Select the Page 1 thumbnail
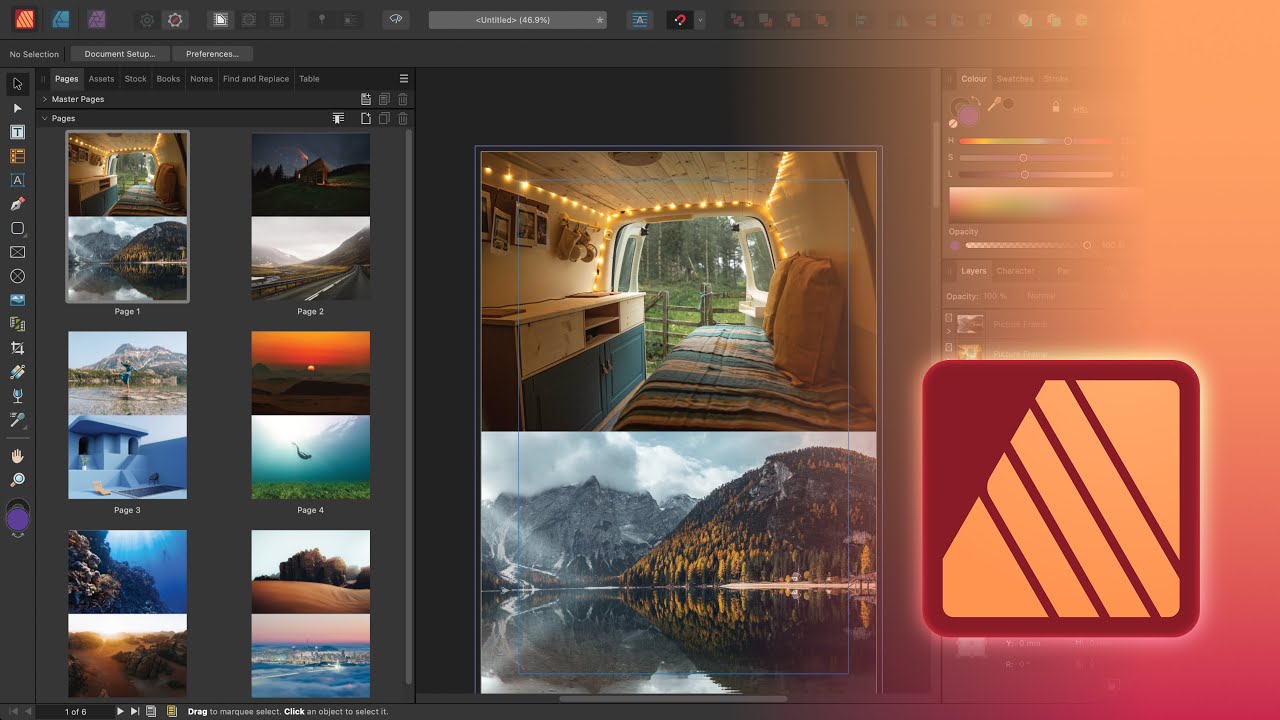 pyautogui.click(x=127, y=217)
